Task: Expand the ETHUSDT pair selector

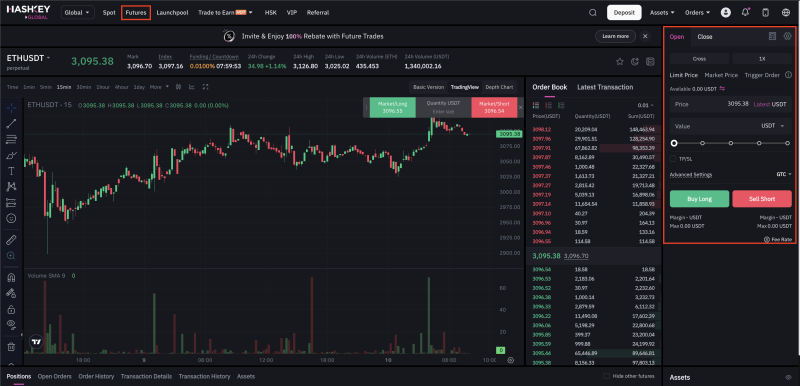Action: pyautogui.click(x=29, y=58)
